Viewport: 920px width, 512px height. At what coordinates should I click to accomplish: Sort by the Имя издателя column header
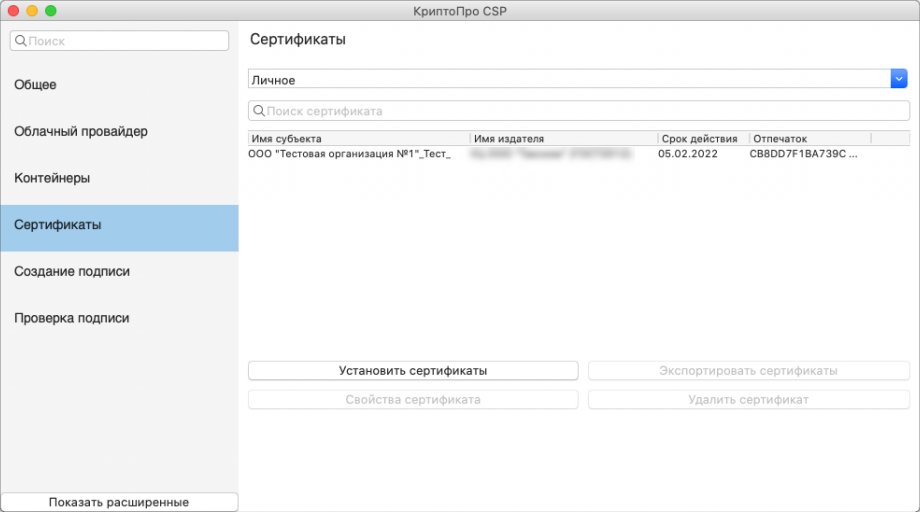(x=563, y=139)
